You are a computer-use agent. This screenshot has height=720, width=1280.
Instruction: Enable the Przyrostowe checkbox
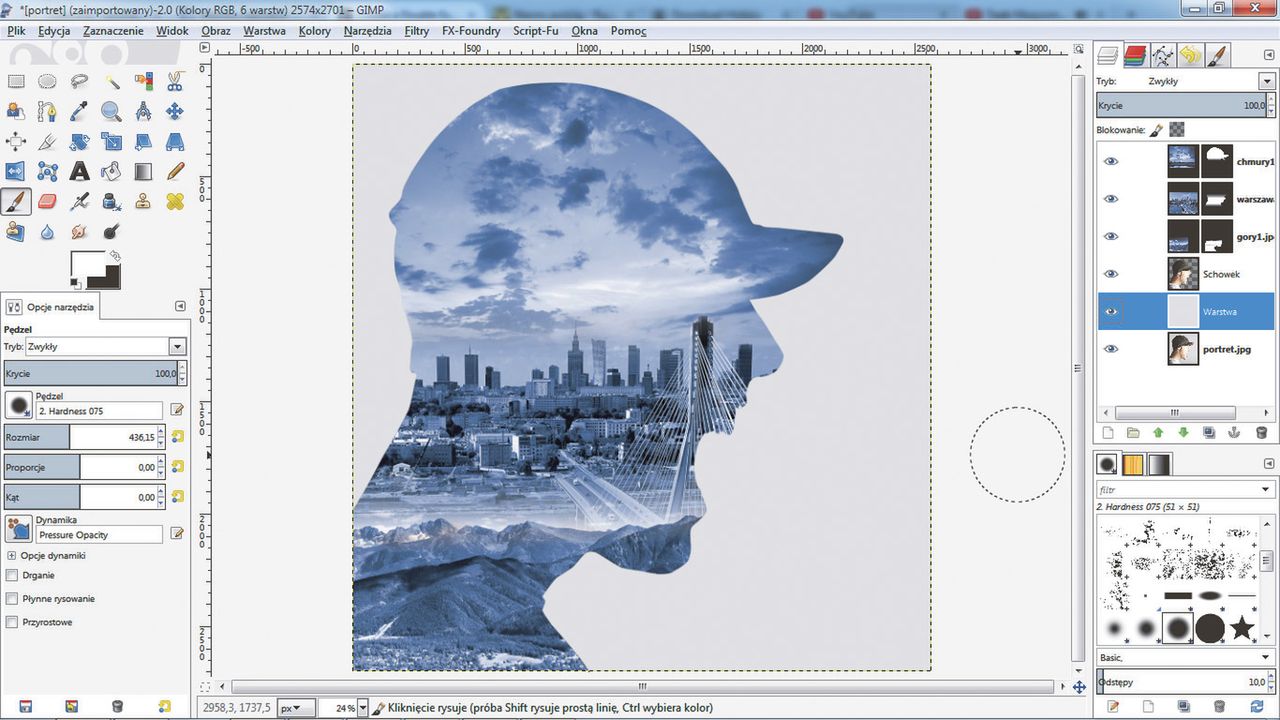pos(12,622)
